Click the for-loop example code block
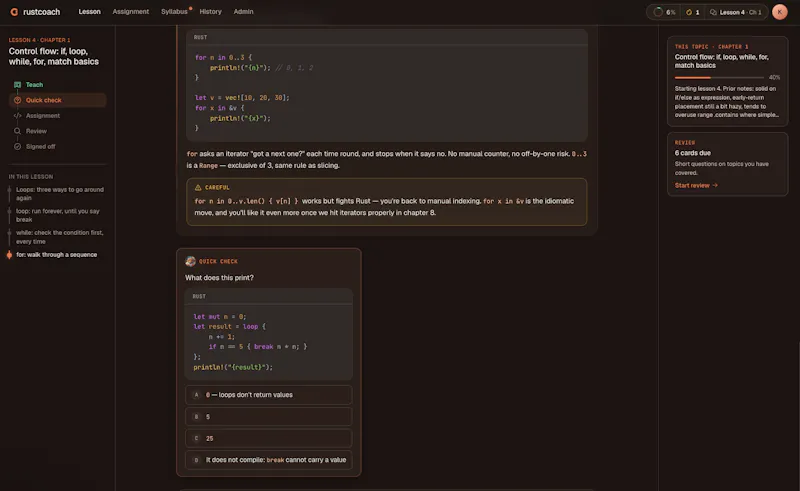The image size is (800, 491). point(387,85)
